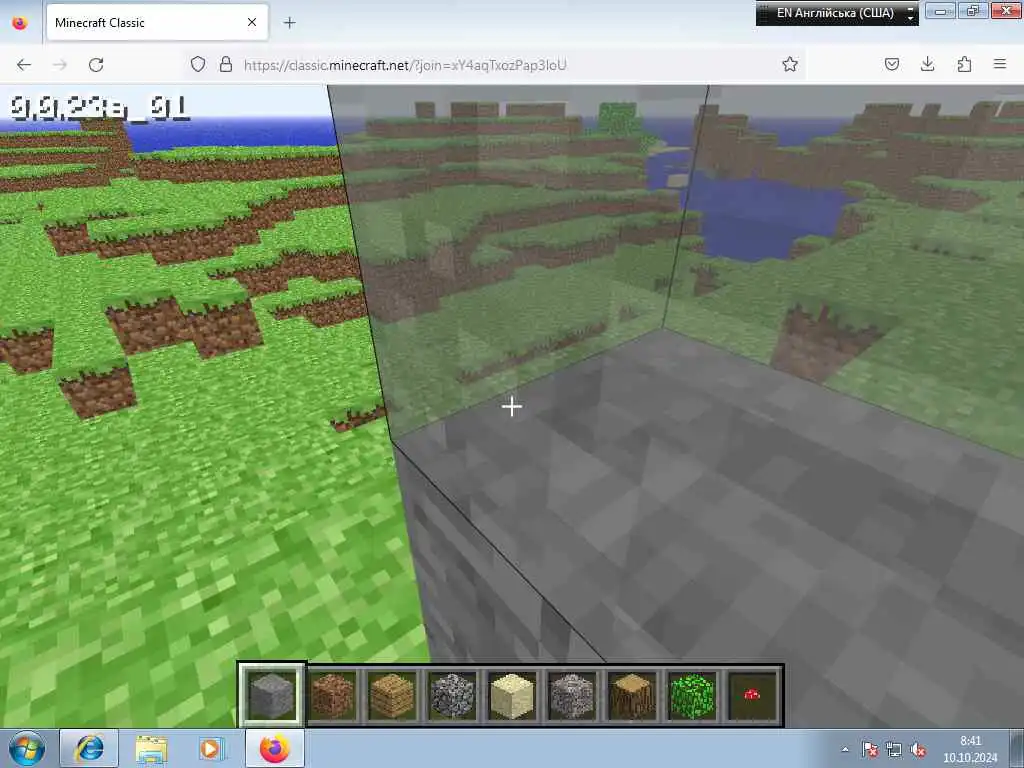Open the muted volume tray icon

[918, 750]
